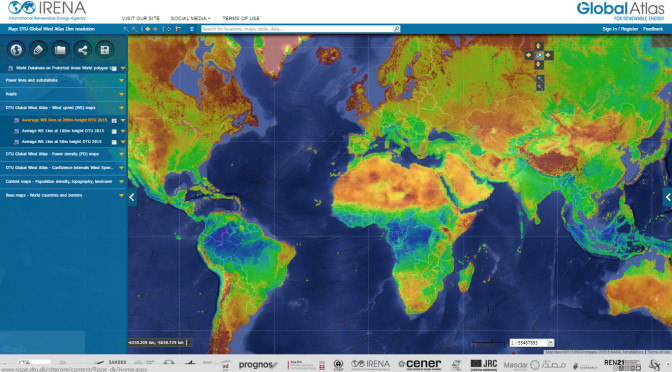The height and width of the screenshot is (372, 672).
Task: Expand the Power lines and substations group
Action: (x=121, y=80)
